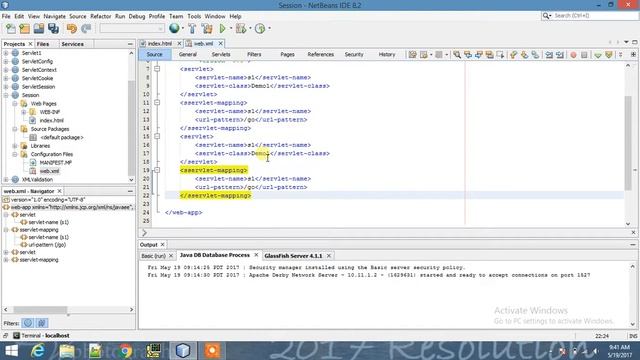Open the Debug menu

[137, 16]
